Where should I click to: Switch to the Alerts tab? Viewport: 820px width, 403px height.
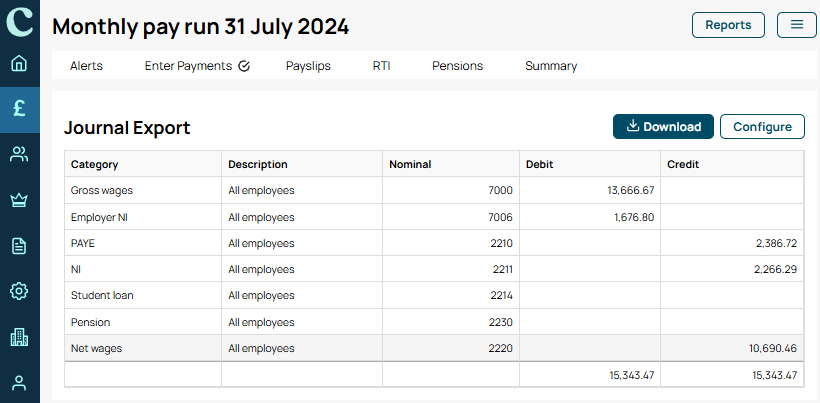pyautogui.click(x=86, y=66)
